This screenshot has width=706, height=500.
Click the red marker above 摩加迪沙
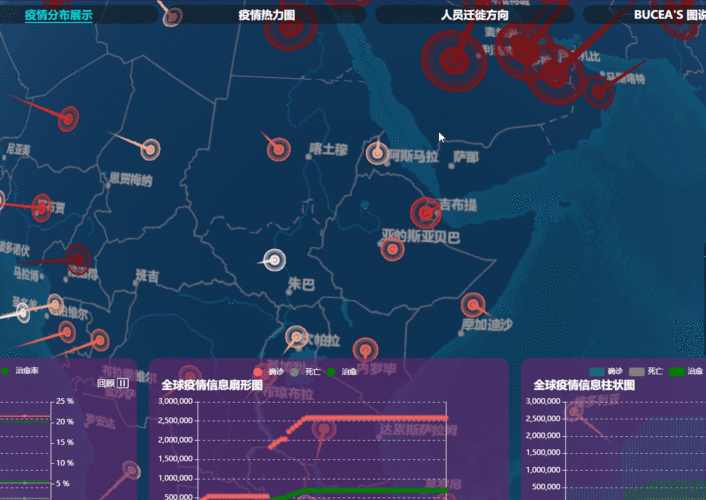pyautogui.click(x=473, y=303)
